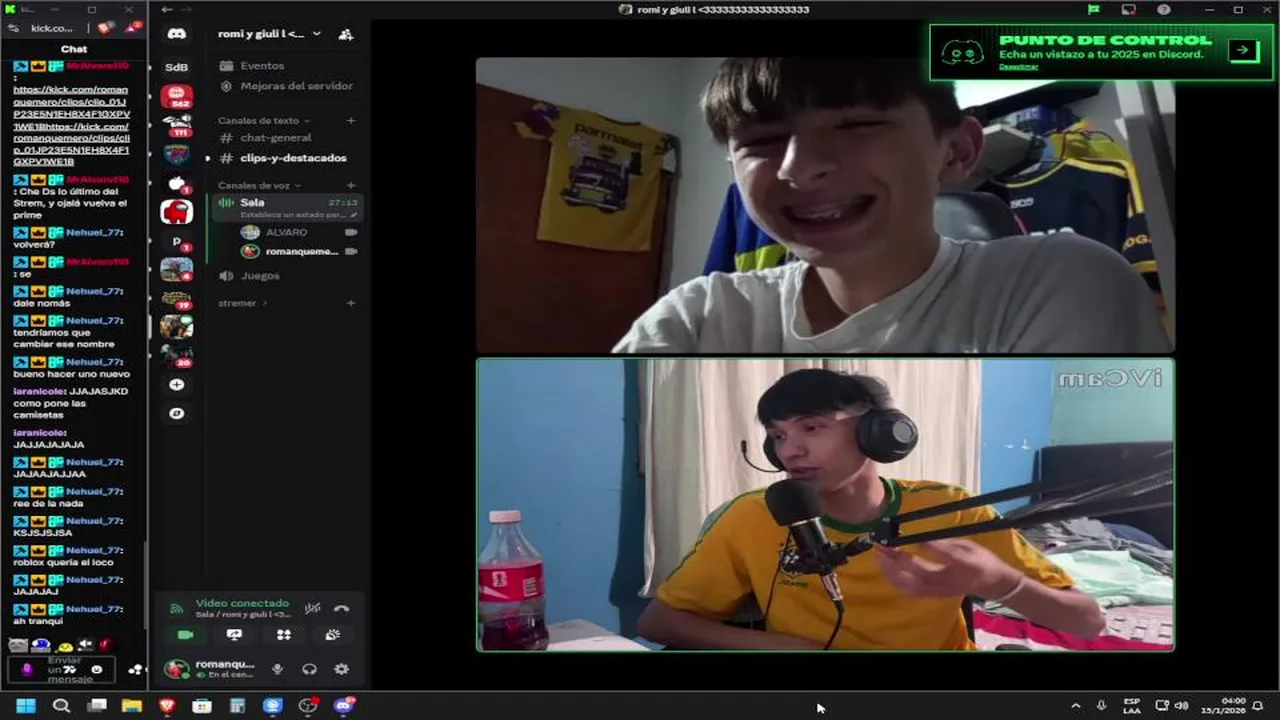Viewport: 1280px width, 720px height.
Task: Open File Explorer from the taskbar
Action: tap(131, 706)
